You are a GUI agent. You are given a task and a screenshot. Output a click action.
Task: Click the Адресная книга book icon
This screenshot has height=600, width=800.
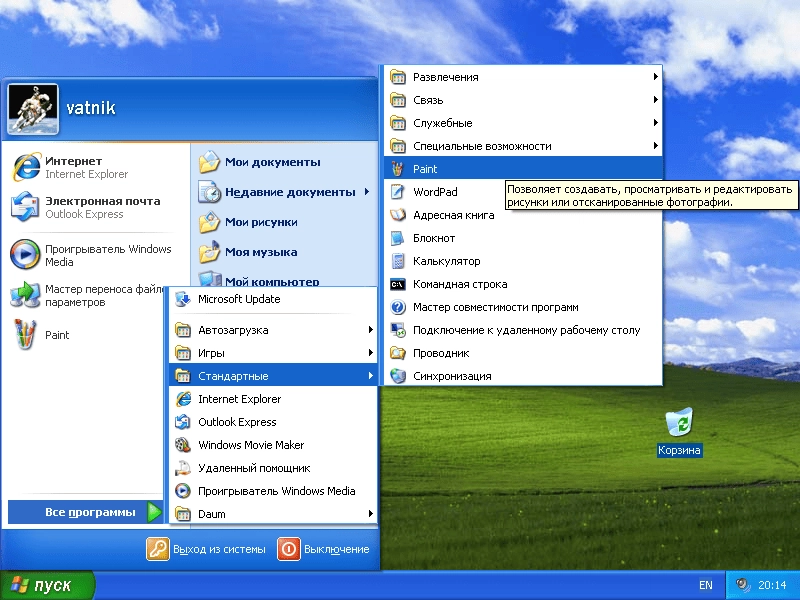397,215
